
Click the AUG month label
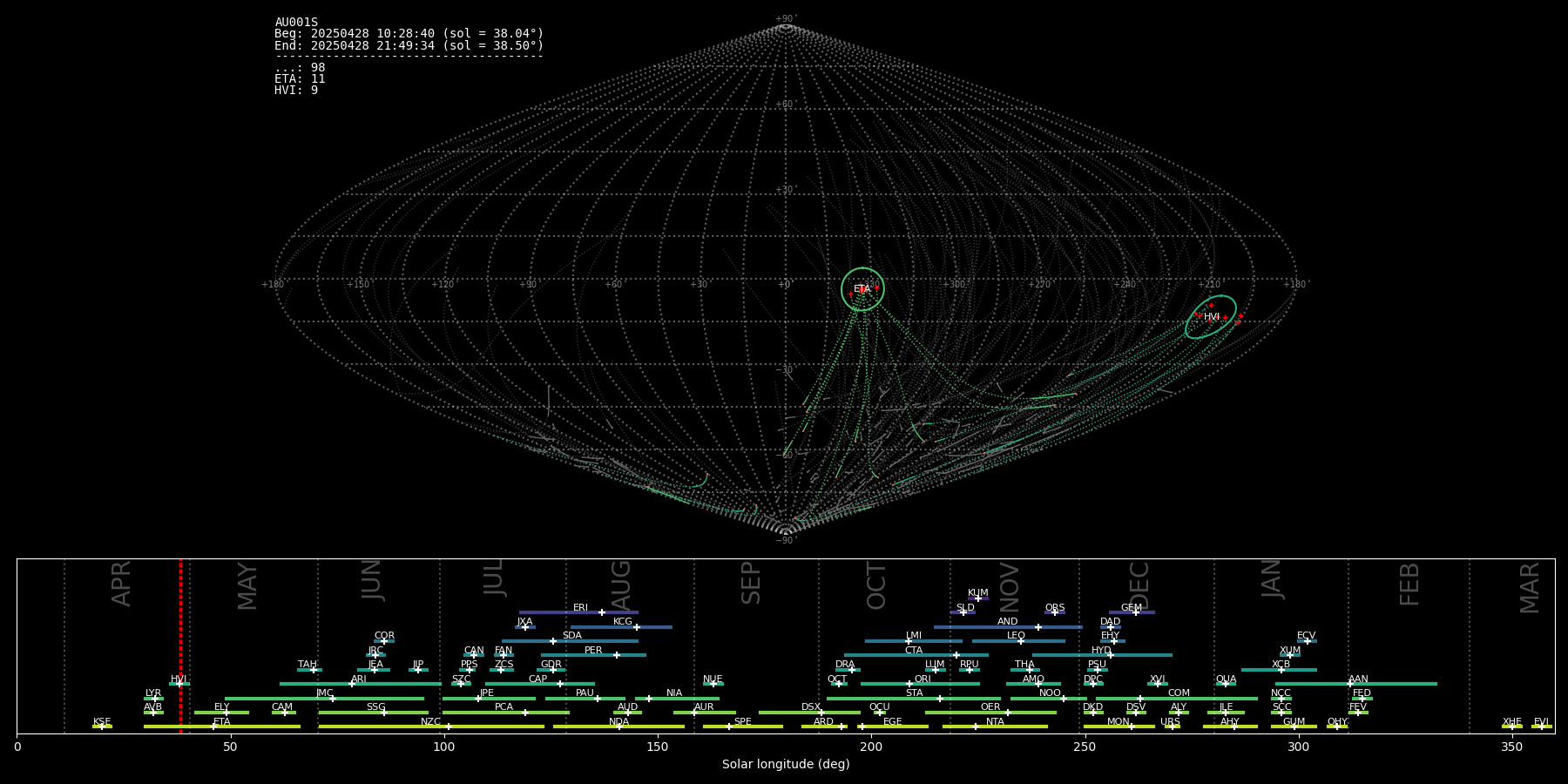coord(620,586)
